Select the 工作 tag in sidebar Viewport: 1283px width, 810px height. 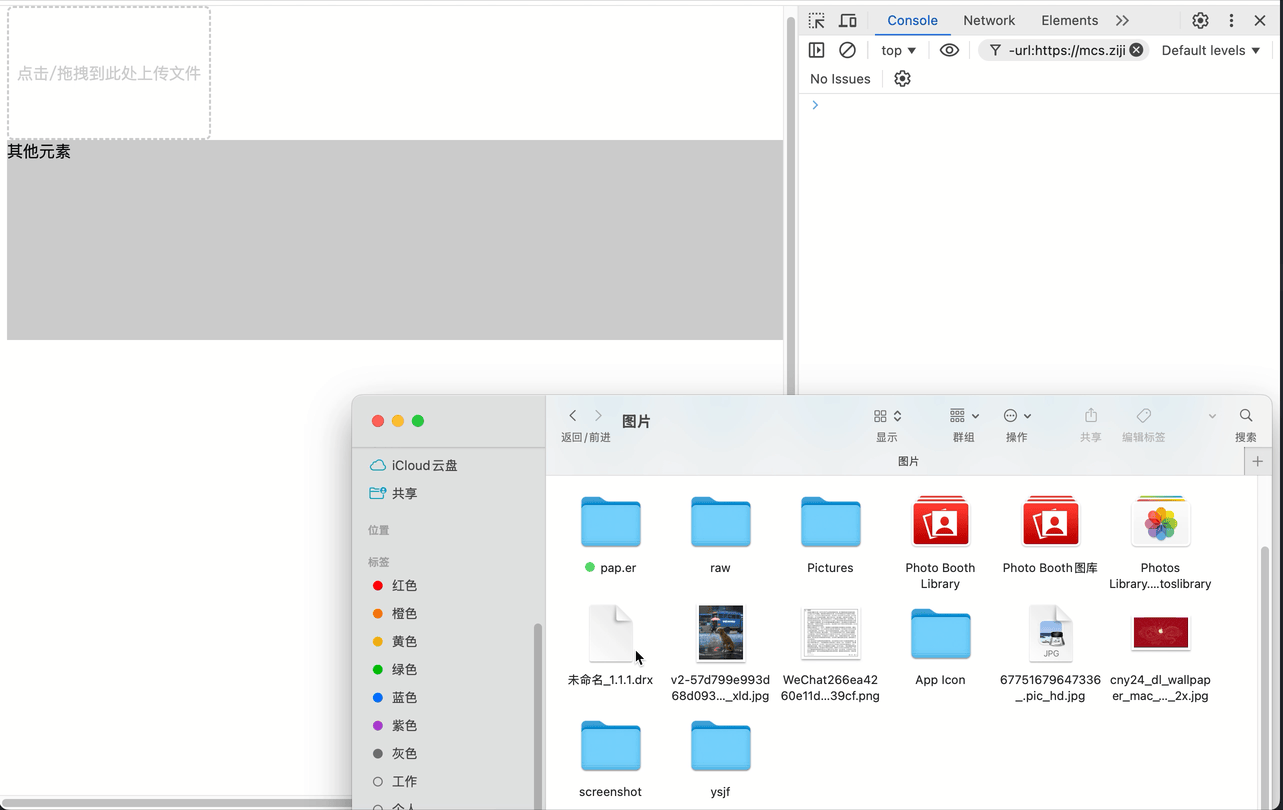tap(404, 781)
